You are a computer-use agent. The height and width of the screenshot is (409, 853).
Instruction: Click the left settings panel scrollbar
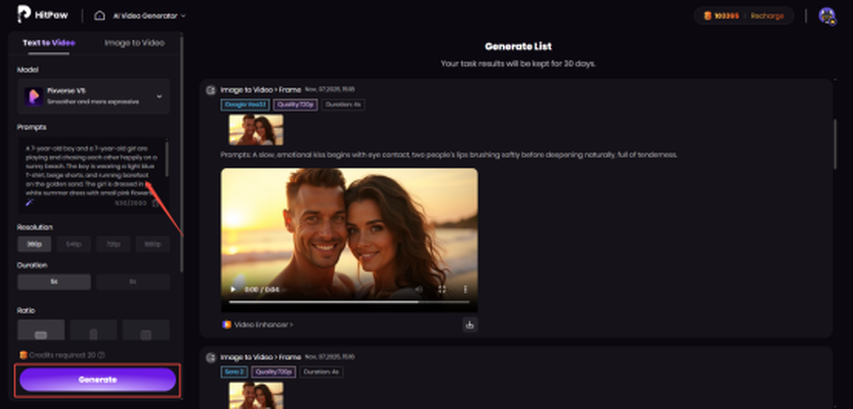(181, 152)
